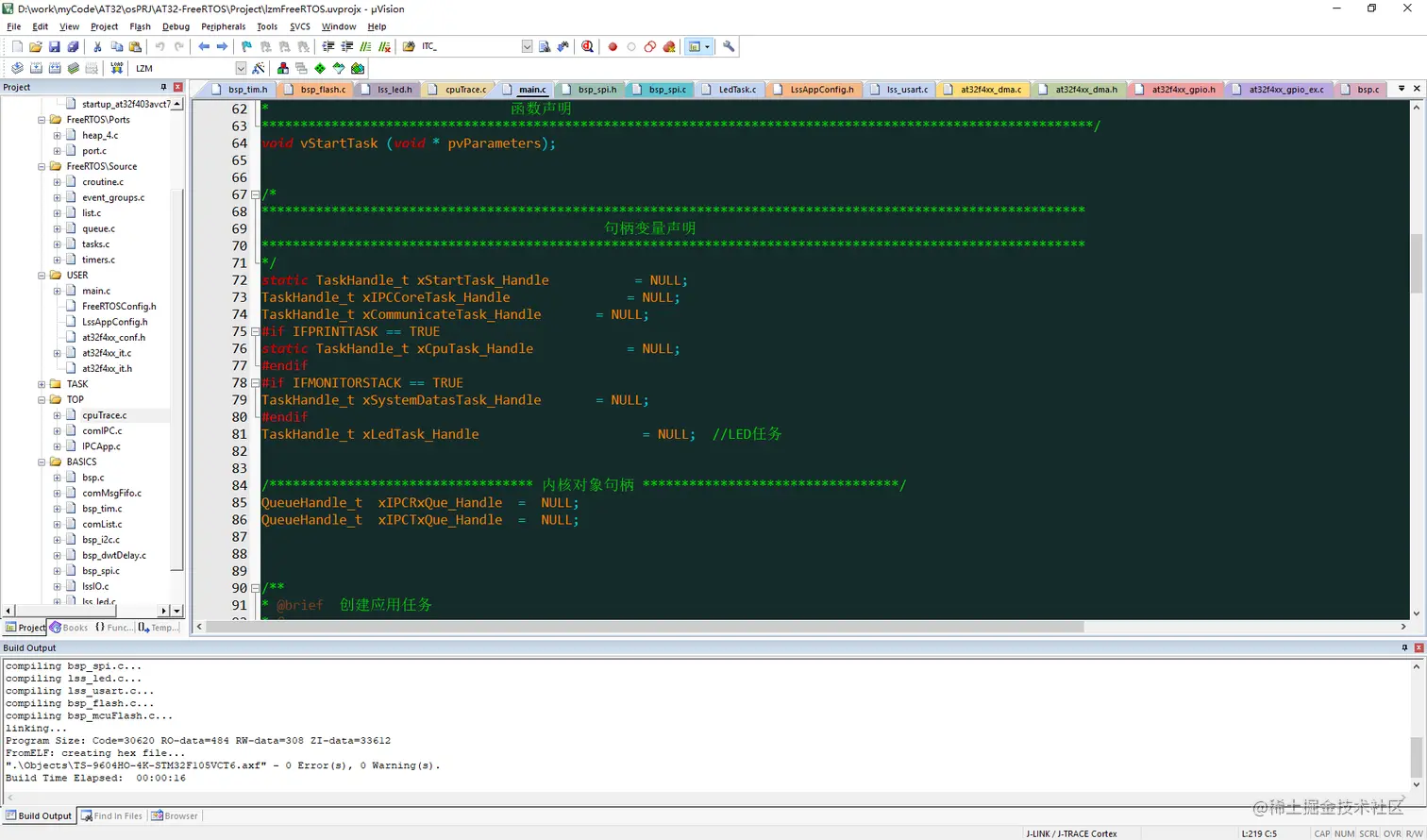Fold the doc comment at line 90

tap(255, 588)
